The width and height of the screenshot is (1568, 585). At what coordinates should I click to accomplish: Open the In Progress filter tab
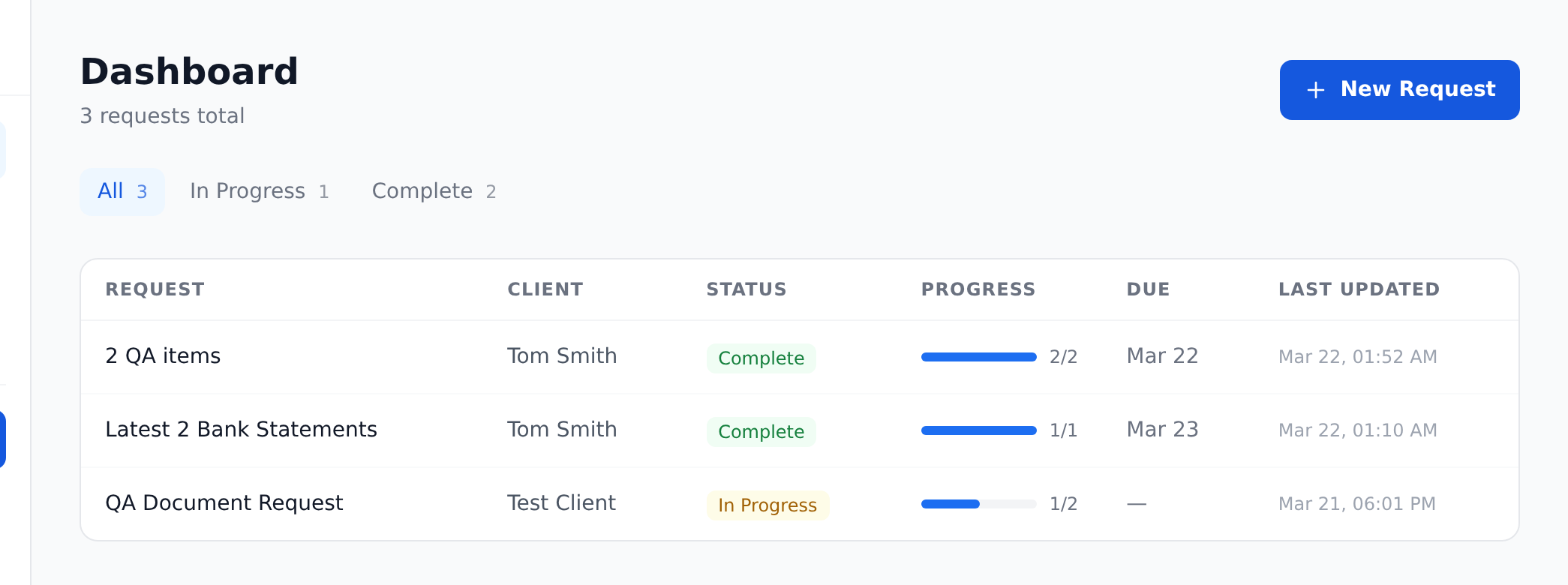[x=259, y=191]
